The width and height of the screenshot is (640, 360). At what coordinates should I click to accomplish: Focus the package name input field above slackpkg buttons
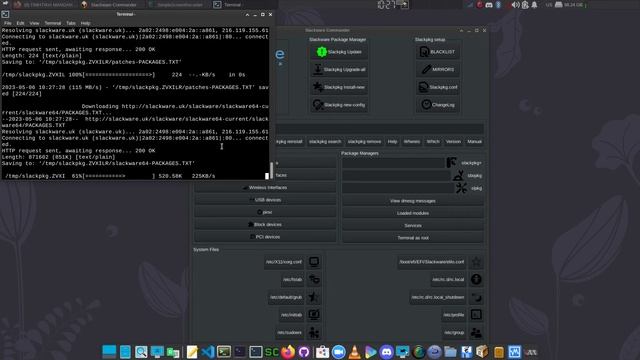click(x=380, y=129)
